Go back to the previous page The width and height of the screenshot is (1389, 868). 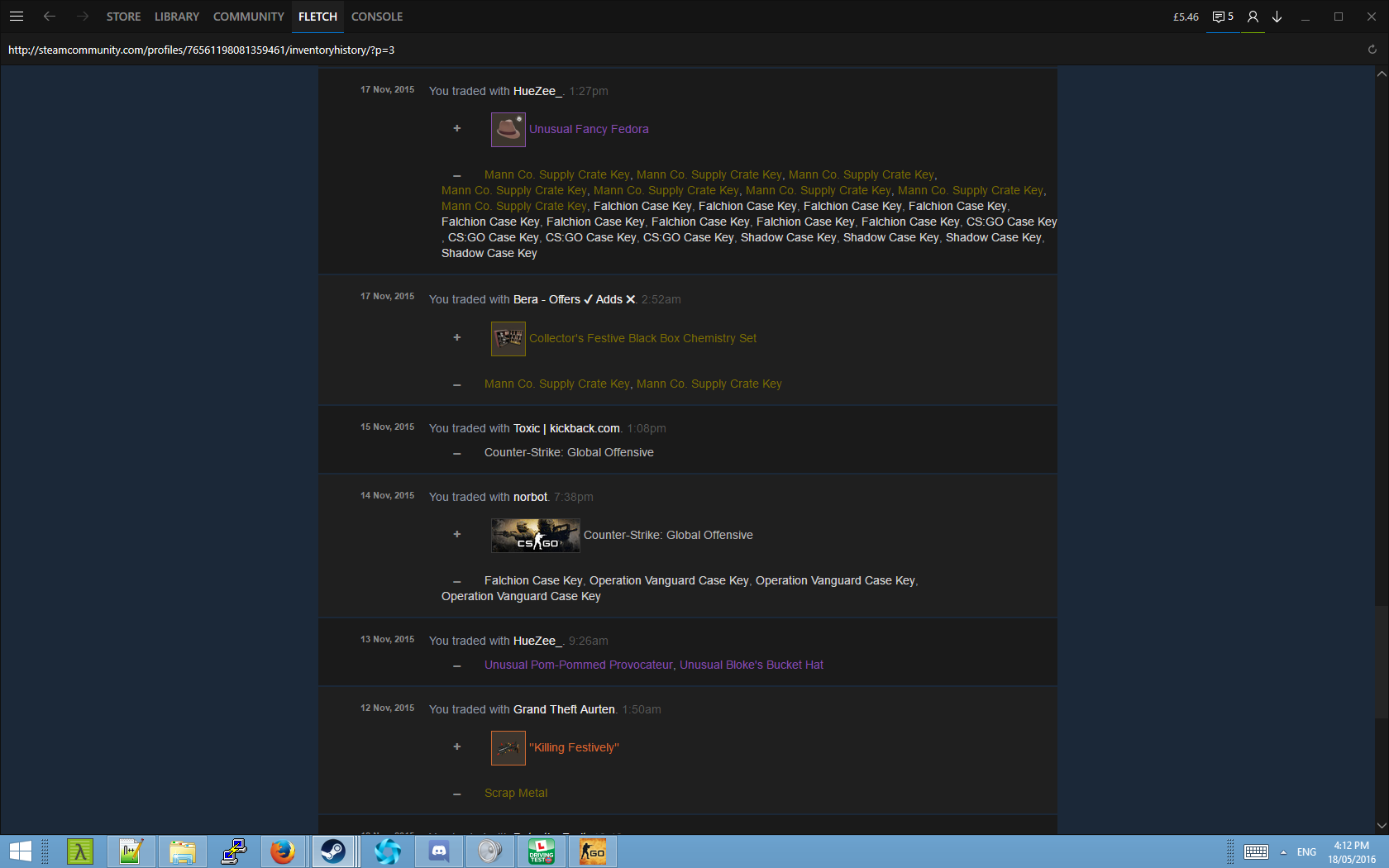coord(50,17)
